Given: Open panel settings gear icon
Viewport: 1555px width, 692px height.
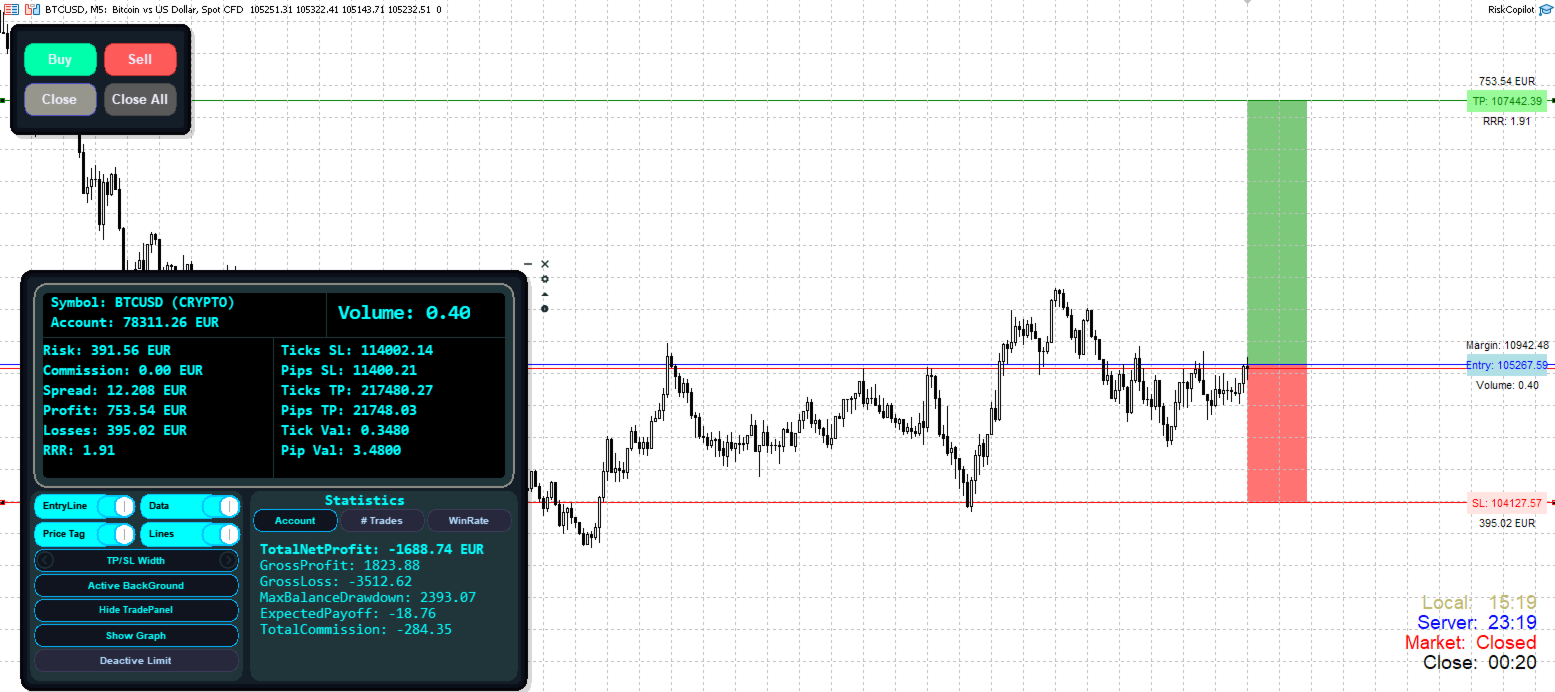Looking at the screenshot, I should coord(545,279).
